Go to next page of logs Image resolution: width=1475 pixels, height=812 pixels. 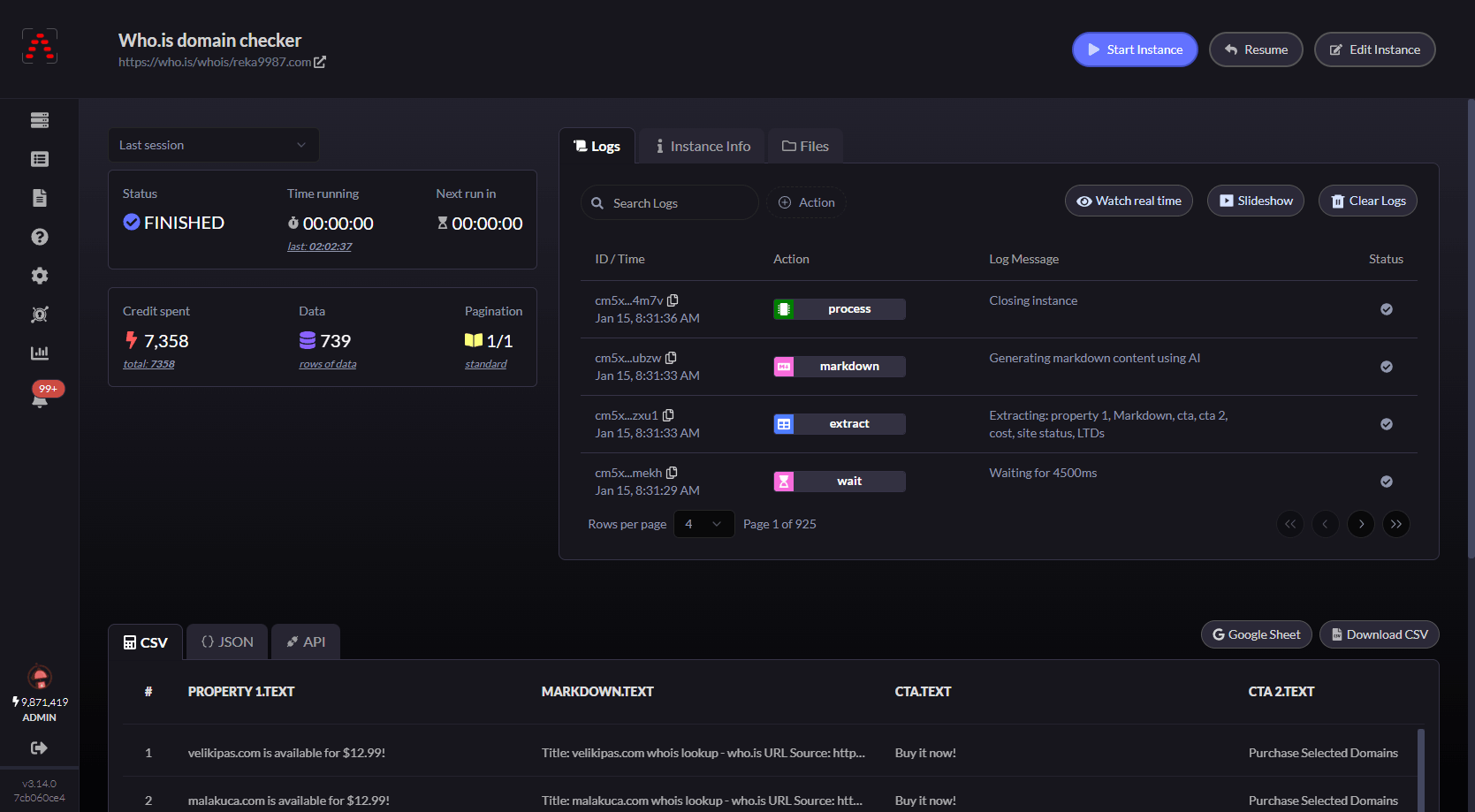coord(1361,524)
